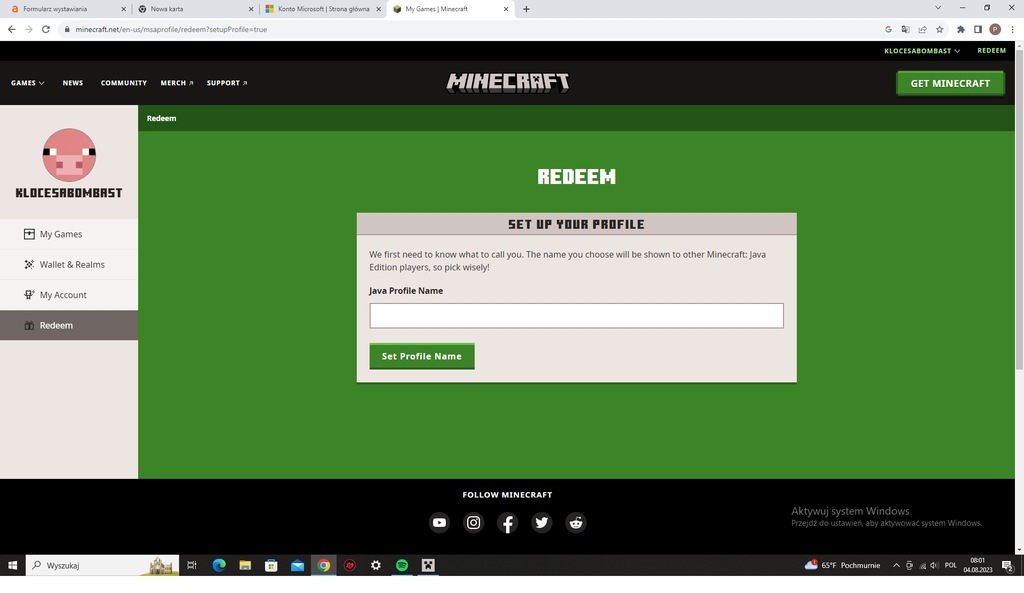The height and width of the screenshot is (593, 1024).
Task: Click the pig avatar profile picture
Action: pyautogui.click(x=69, y=155)
